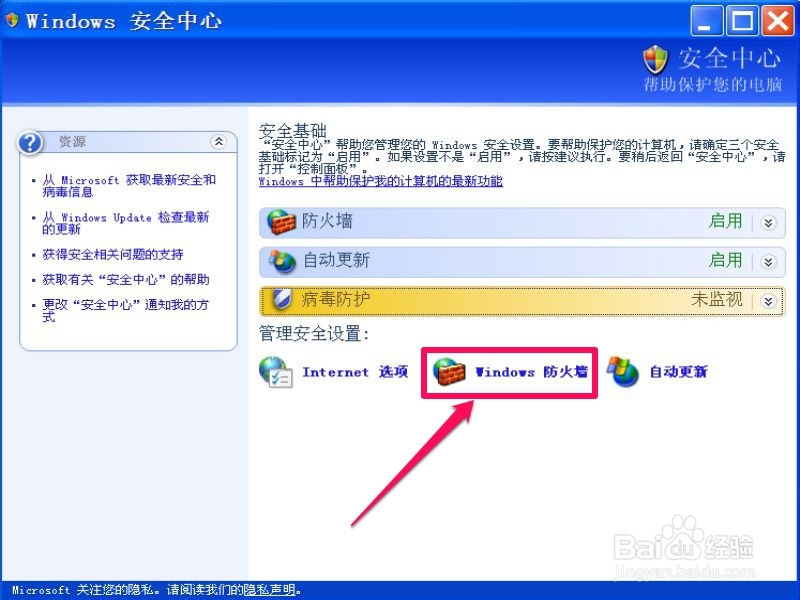The image size is (800, 600).
Task: Click the blue question mark help icon
Action: (x=30, y=143)
